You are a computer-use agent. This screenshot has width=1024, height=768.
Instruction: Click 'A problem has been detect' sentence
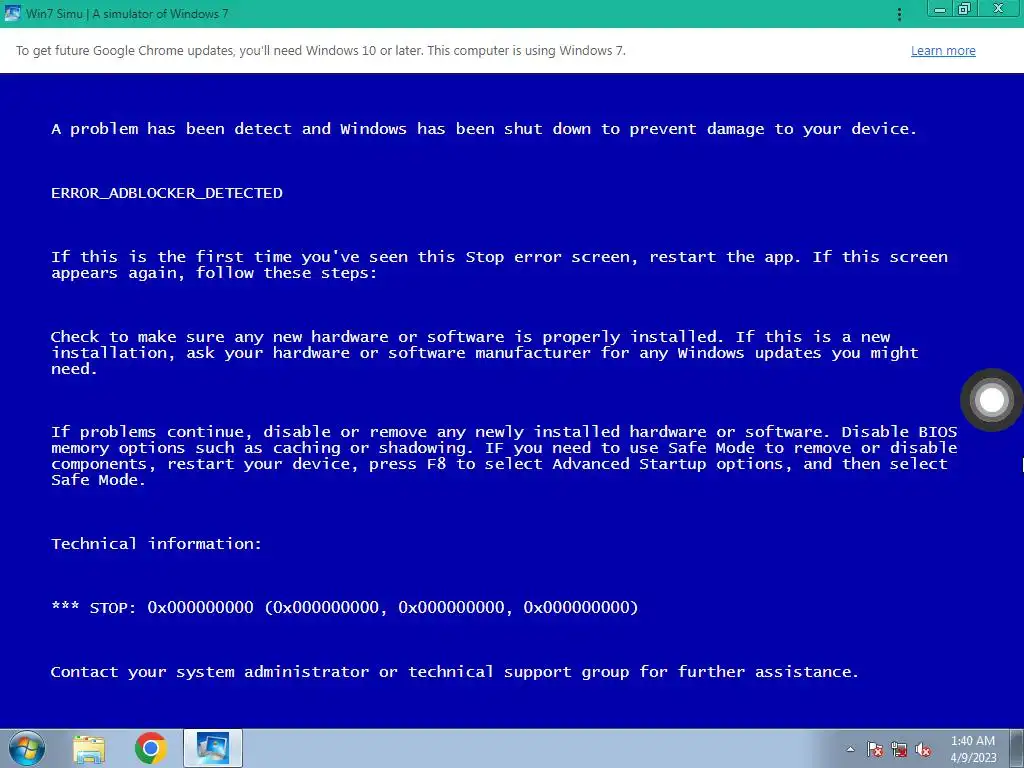484,129
